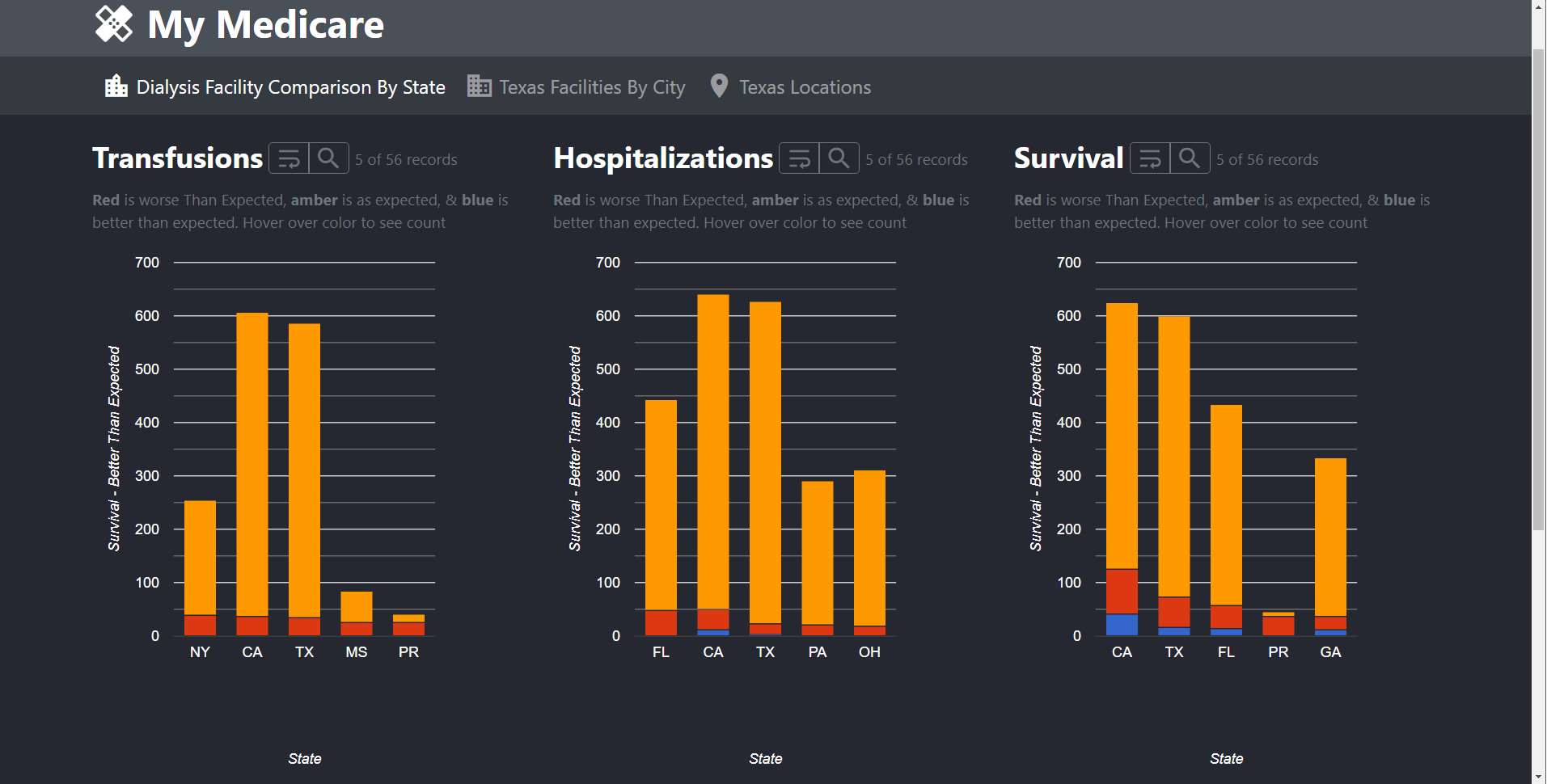Click MS axis label in Transfusions chart
The image size is (1547, 784).
click(x=357, y=652)
